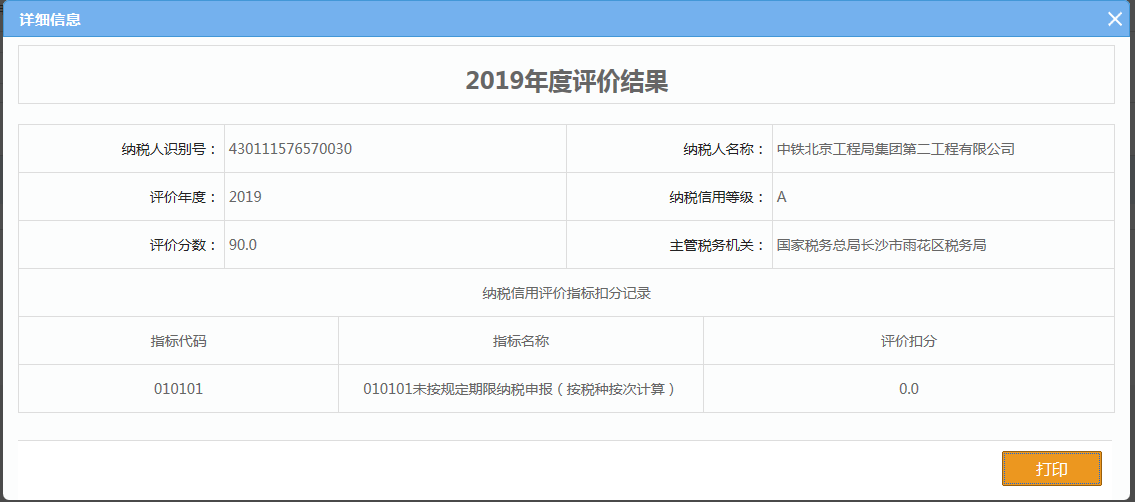This screenshot has height=502, width=1135.
Task: Click the 纳税信用评价指标扣分记录 section title
Action: 567,293
